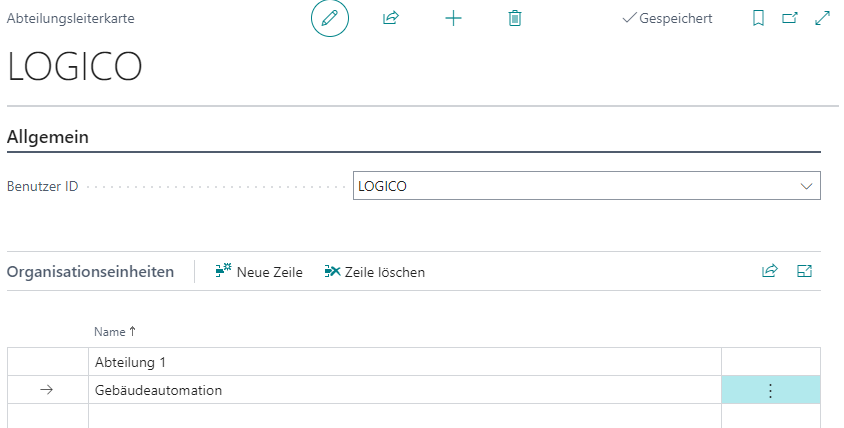The height and width of the screenshot is (428, 844).
Task: Collapse the Allgemein section heading
Action: 48,137
